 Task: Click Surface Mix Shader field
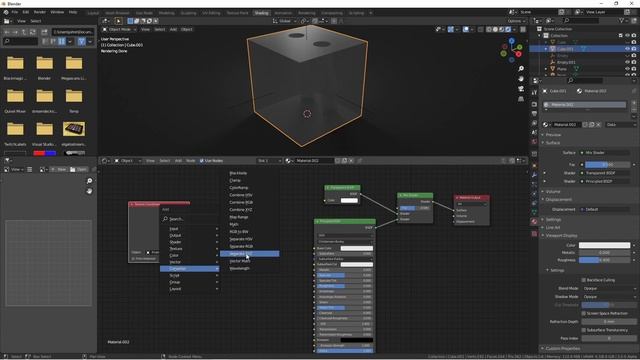coord(605,153)
